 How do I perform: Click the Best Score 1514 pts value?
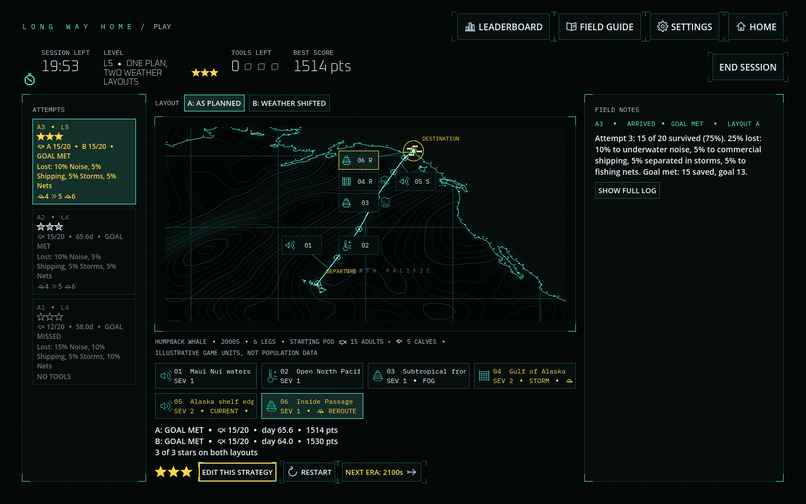click(322, 66)
